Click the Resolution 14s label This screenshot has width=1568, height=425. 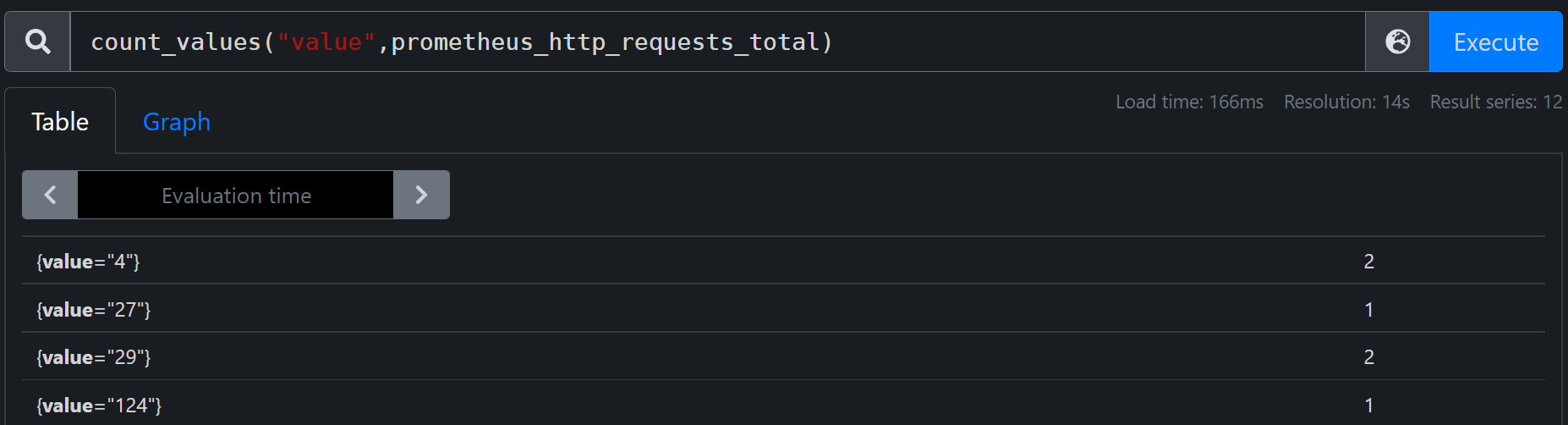1346,102
